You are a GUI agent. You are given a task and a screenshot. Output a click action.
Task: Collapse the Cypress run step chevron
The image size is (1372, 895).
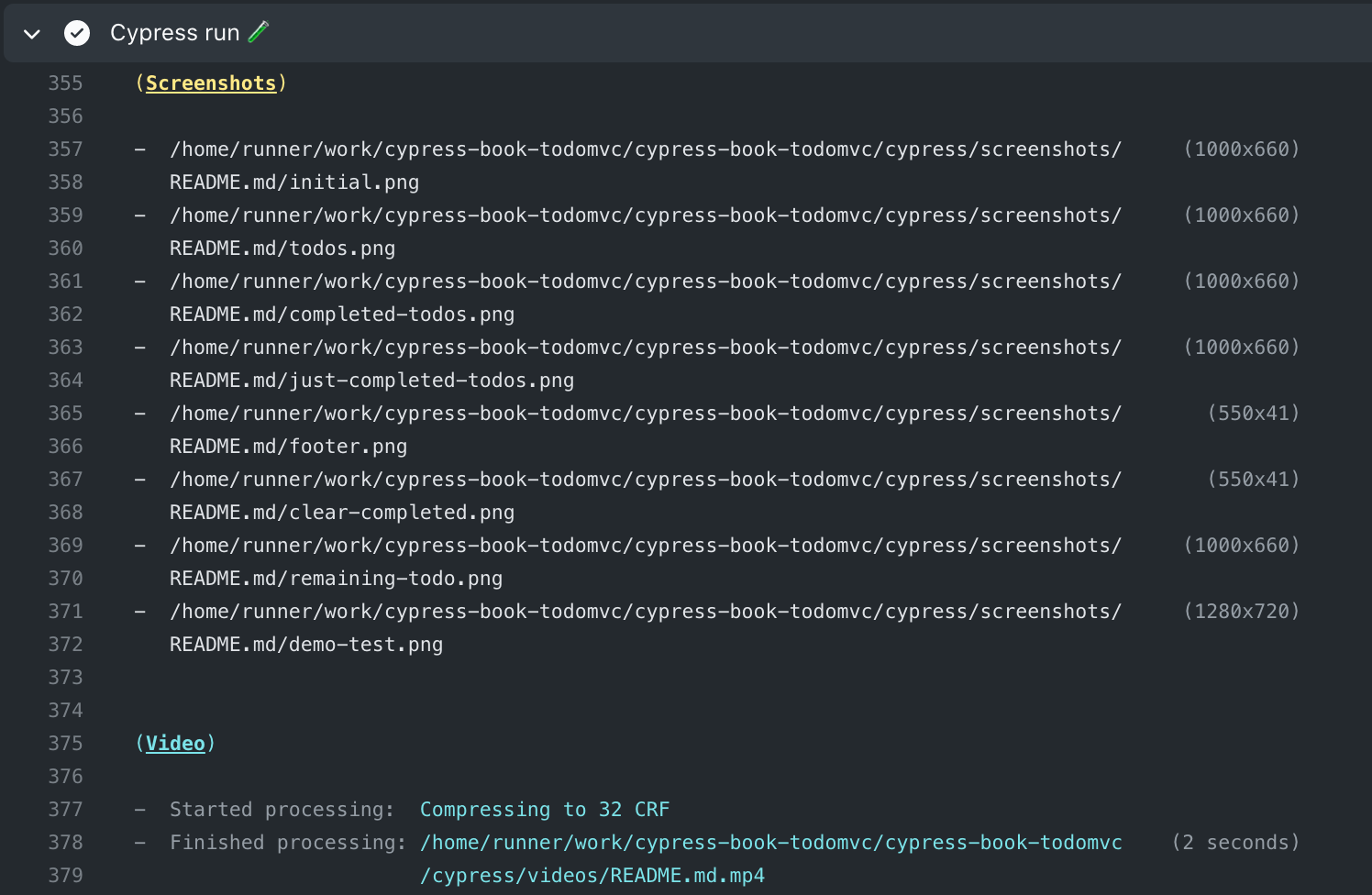[x=32, y=34]
